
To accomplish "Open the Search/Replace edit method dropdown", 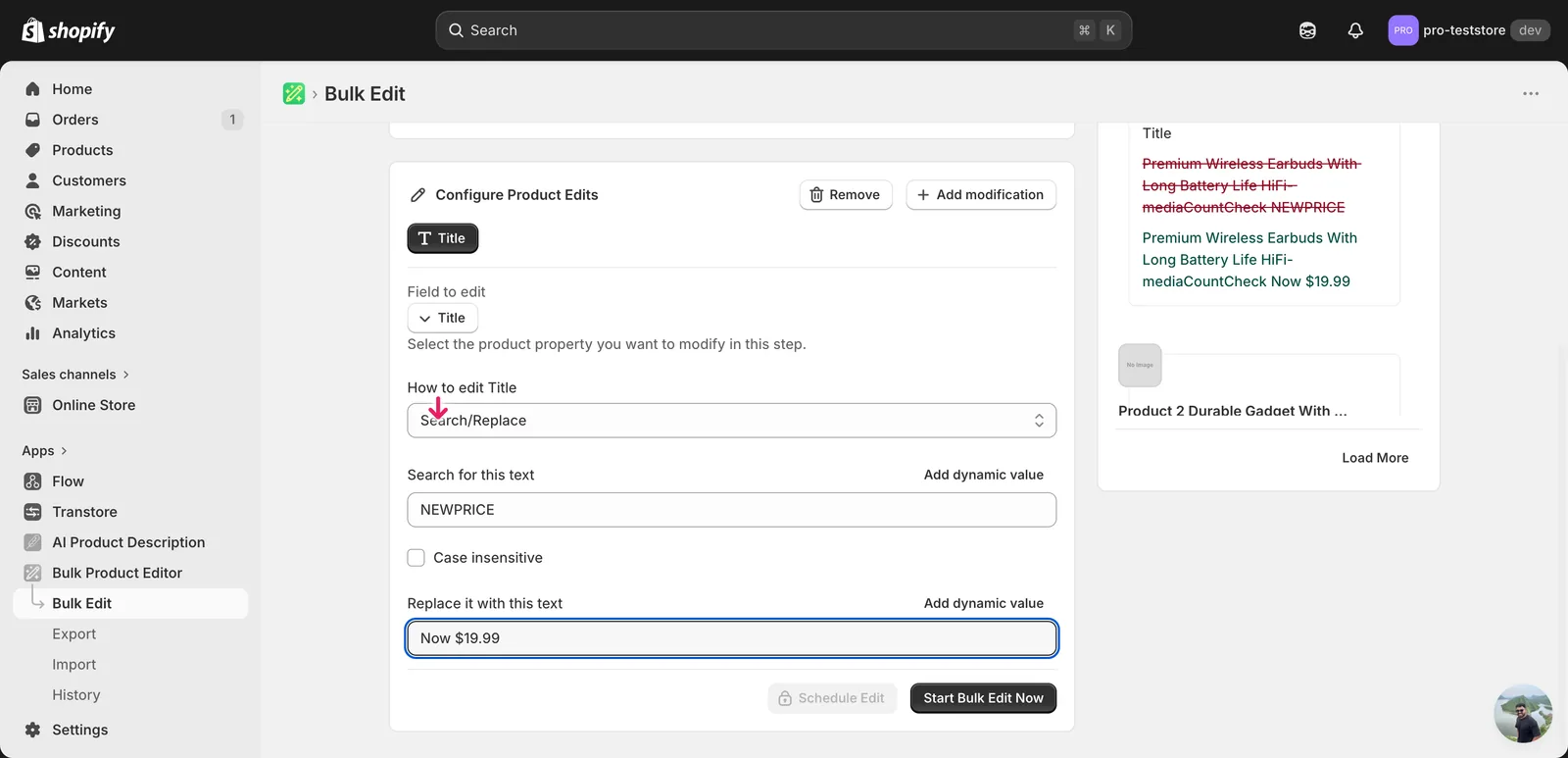I will (732, 421).
